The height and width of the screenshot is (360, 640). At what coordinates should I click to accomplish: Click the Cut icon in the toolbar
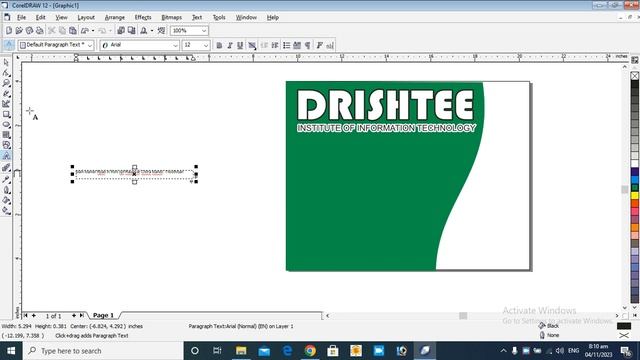pyautogui.click(x=51, y=31)
